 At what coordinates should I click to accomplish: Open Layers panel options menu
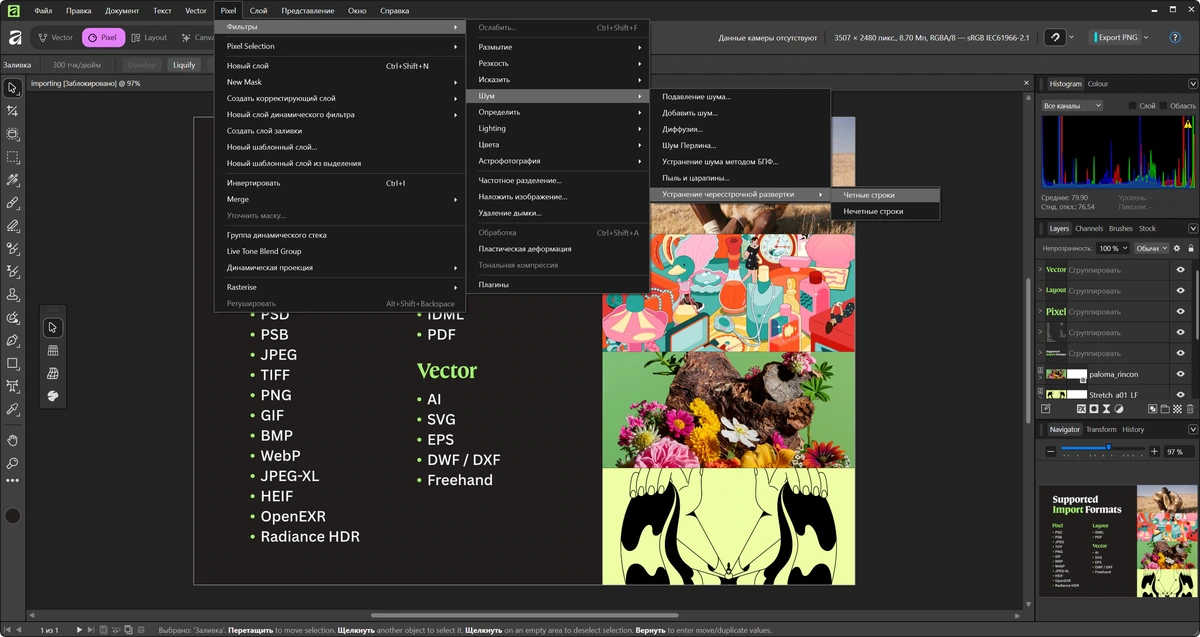1192,228
